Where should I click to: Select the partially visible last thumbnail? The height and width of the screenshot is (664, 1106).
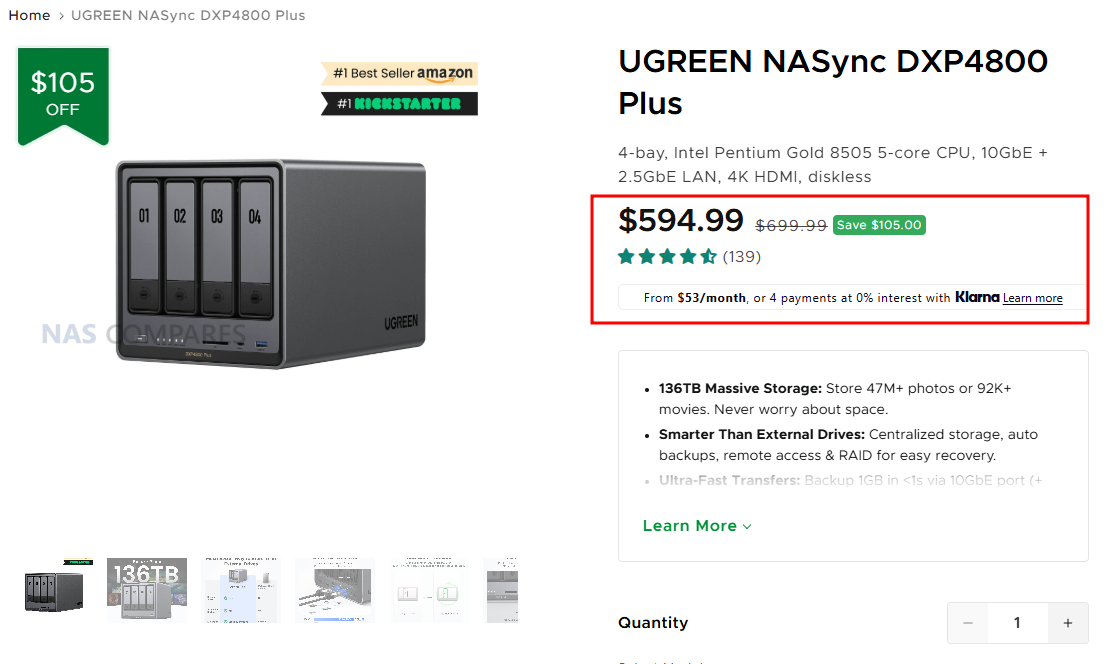502,591
